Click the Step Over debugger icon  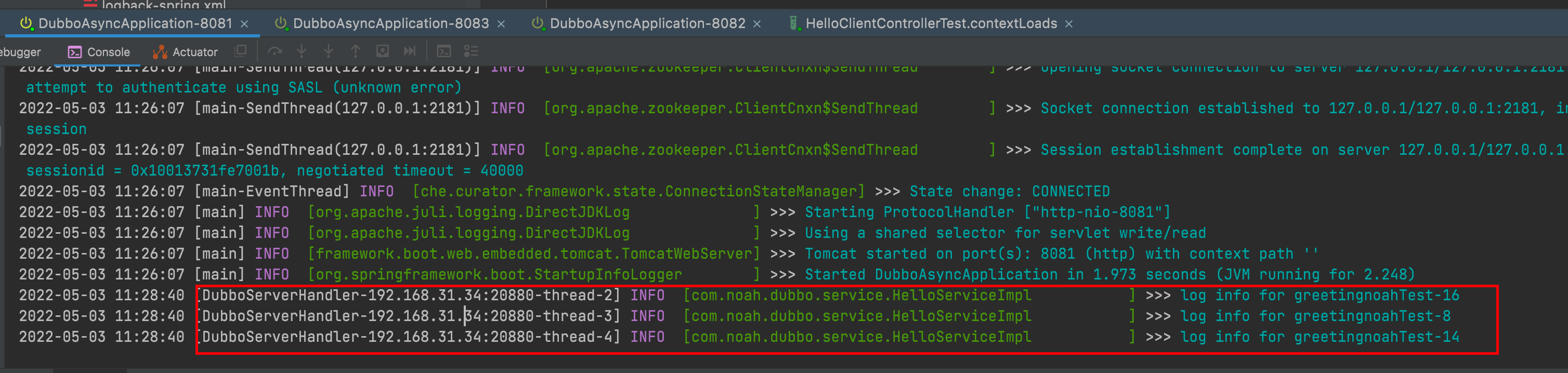tap(275, 51)
